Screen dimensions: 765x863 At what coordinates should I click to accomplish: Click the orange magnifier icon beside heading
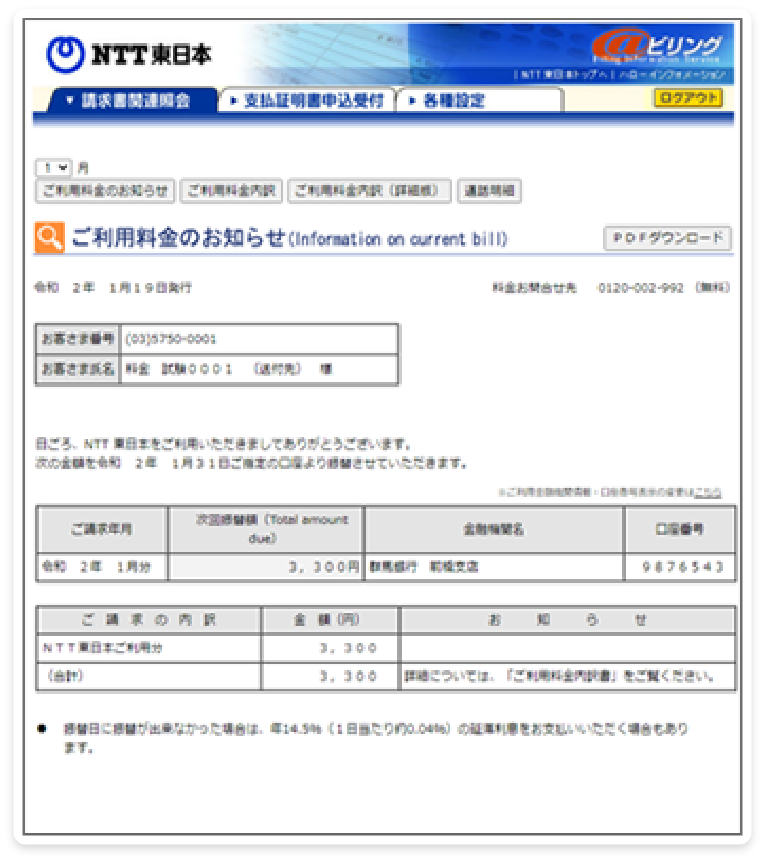pyautogui.click(x=50, y=238)
